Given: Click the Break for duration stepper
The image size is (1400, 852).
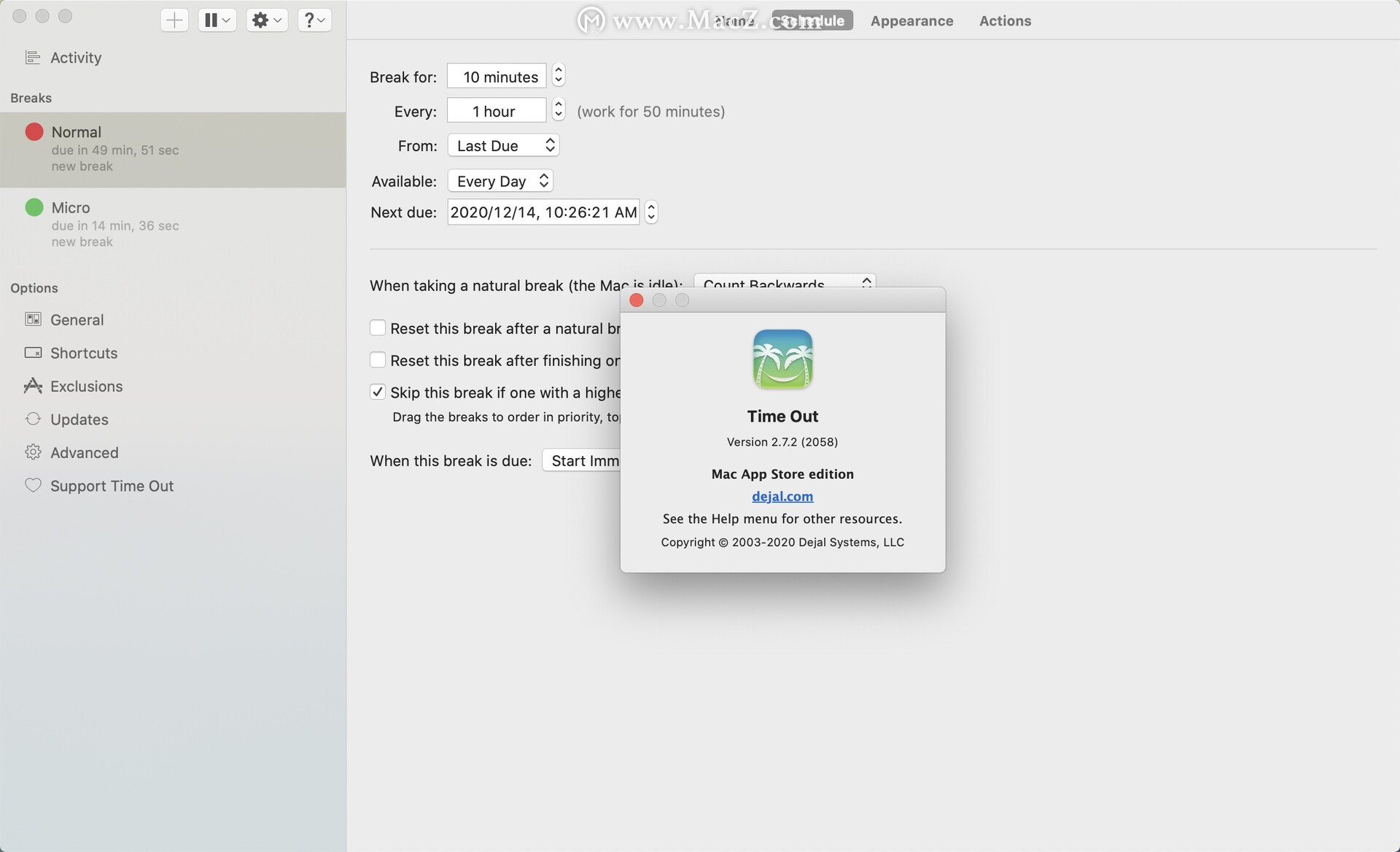Looking at the screenshot, I should click(x=559, y=75).
